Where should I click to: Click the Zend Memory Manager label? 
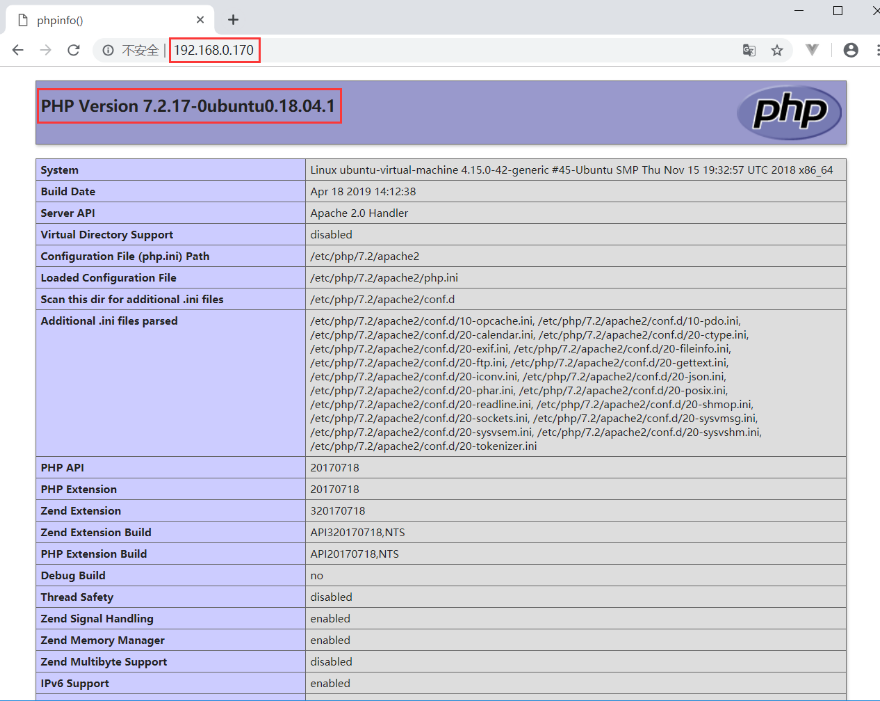click(x=103, y=640)
